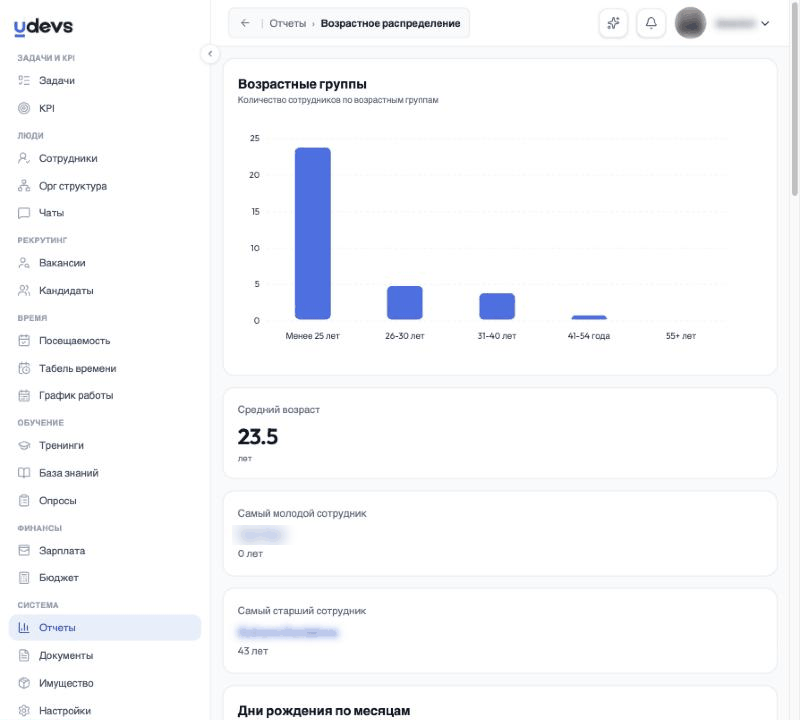Go to Сотрудники section

105,158
